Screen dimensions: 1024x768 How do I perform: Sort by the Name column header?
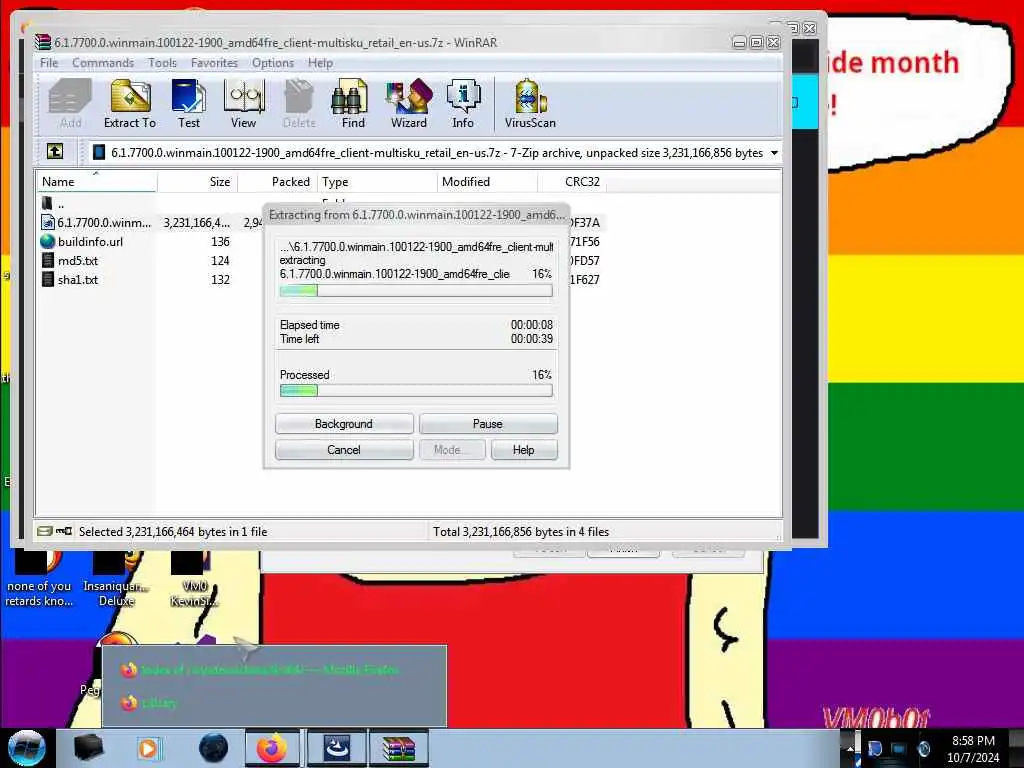pos(97,182)
